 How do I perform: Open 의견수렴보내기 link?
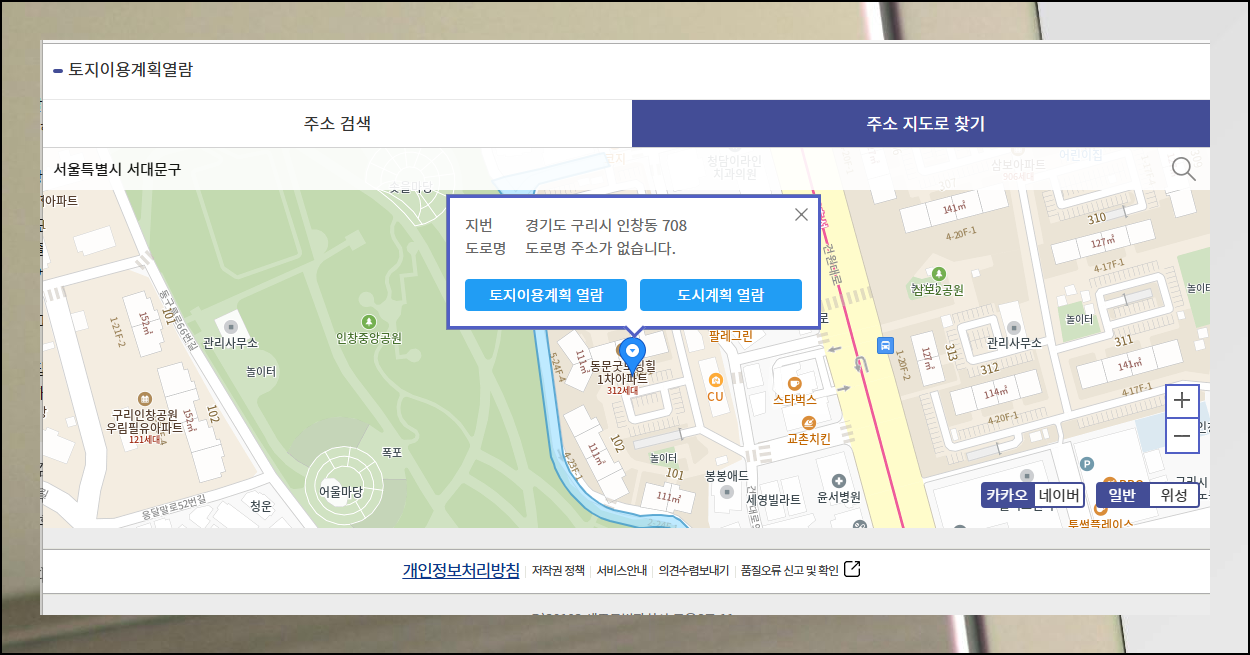click(694, 571)
